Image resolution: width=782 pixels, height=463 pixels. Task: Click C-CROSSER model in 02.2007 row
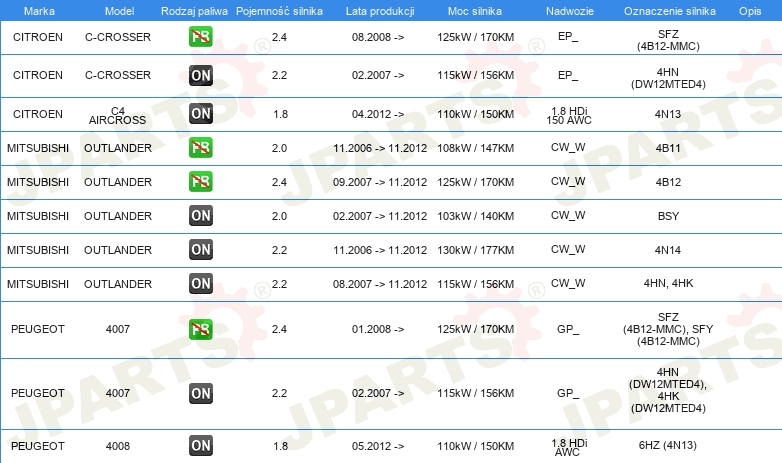click(118, 75)
